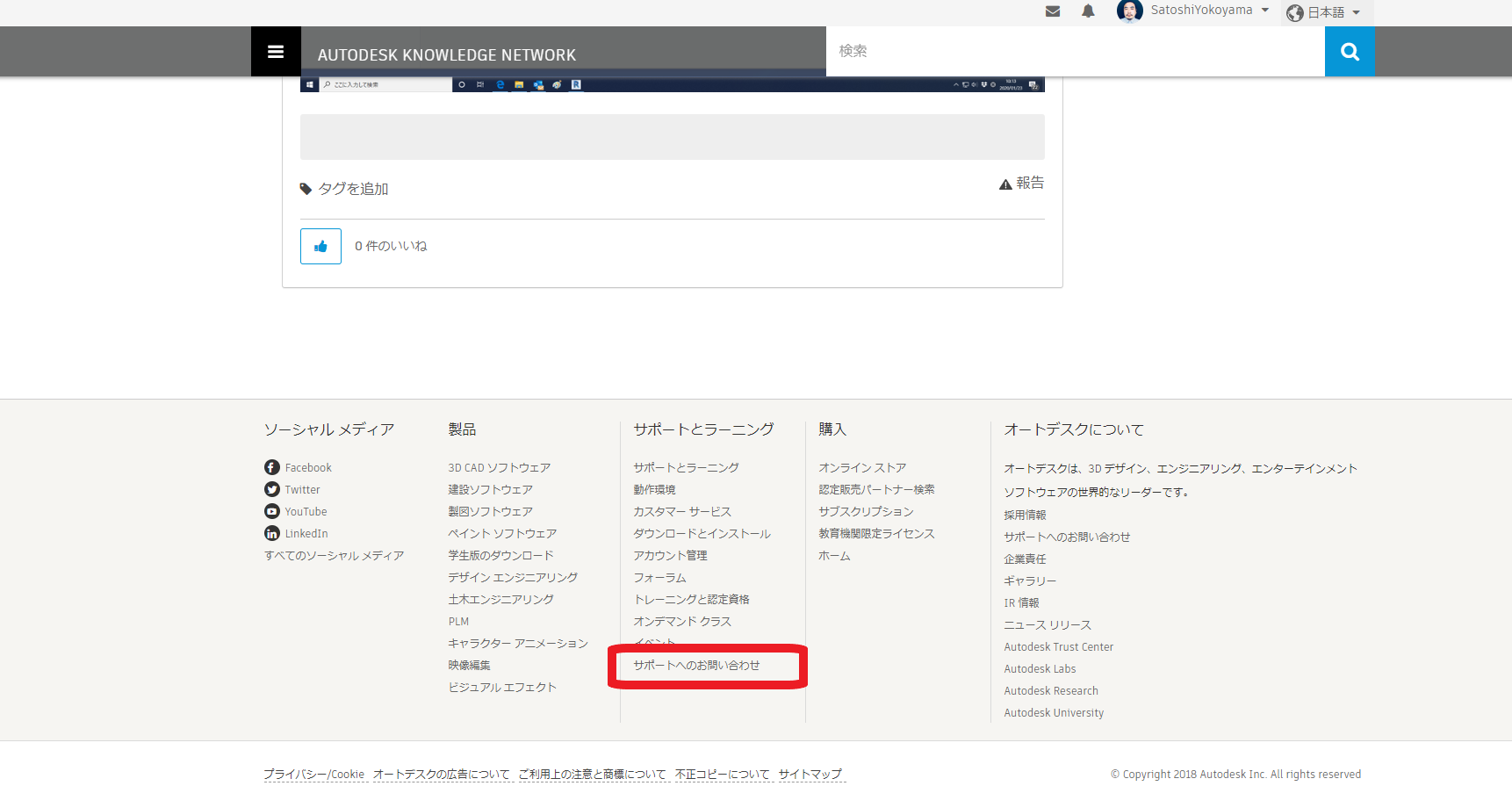The height and width of the screenshot is (786, 1512).
Task: Click the 検索 search input field
Action: click(1076, 51)
